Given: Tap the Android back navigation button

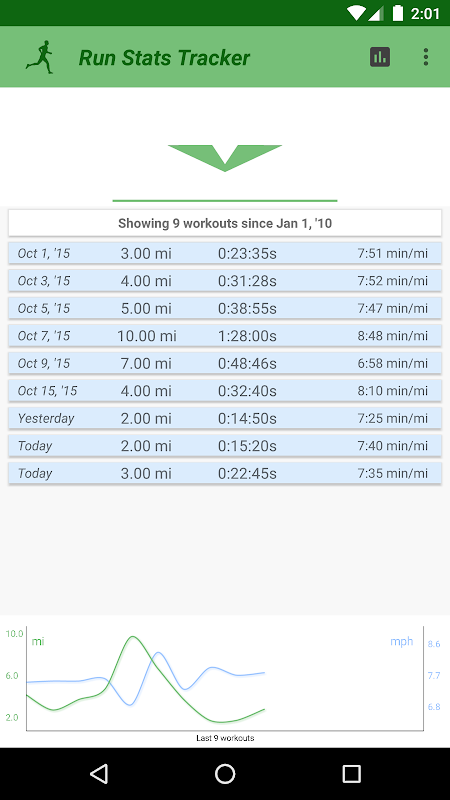Looking at the screenshot, I should [98, 774].
